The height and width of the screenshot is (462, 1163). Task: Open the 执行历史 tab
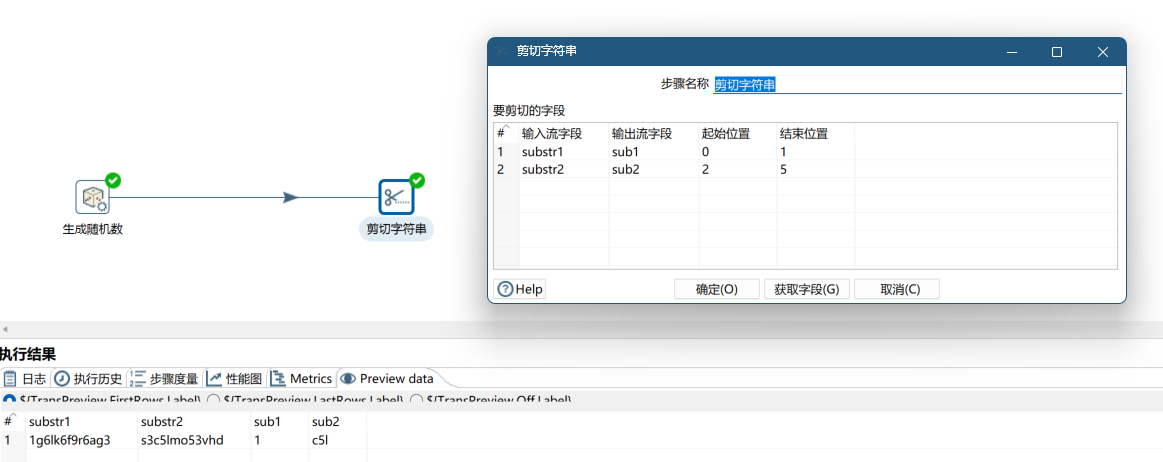point(88,379)
